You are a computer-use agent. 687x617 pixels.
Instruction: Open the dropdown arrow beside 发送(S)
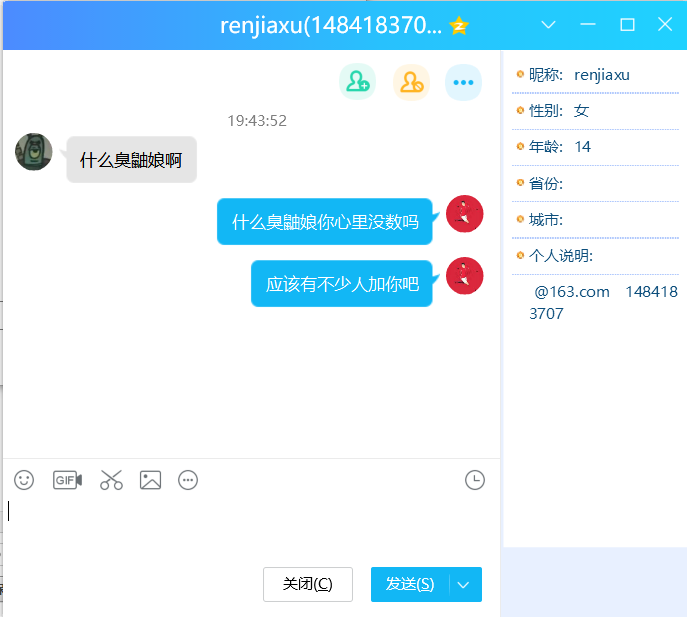465,585
